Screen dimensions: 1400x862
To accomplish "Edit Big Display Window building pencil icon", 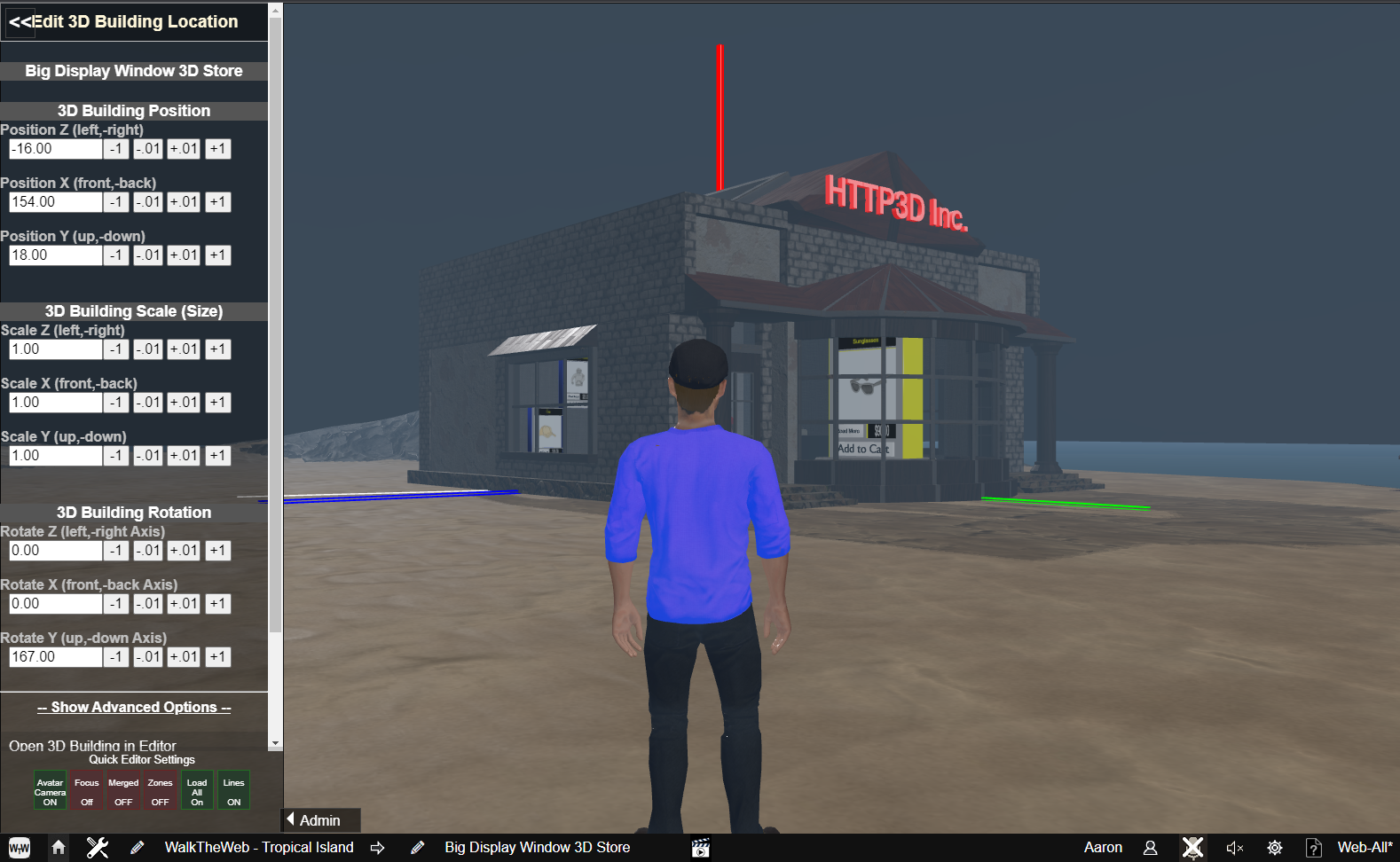I will click(418, 848).
